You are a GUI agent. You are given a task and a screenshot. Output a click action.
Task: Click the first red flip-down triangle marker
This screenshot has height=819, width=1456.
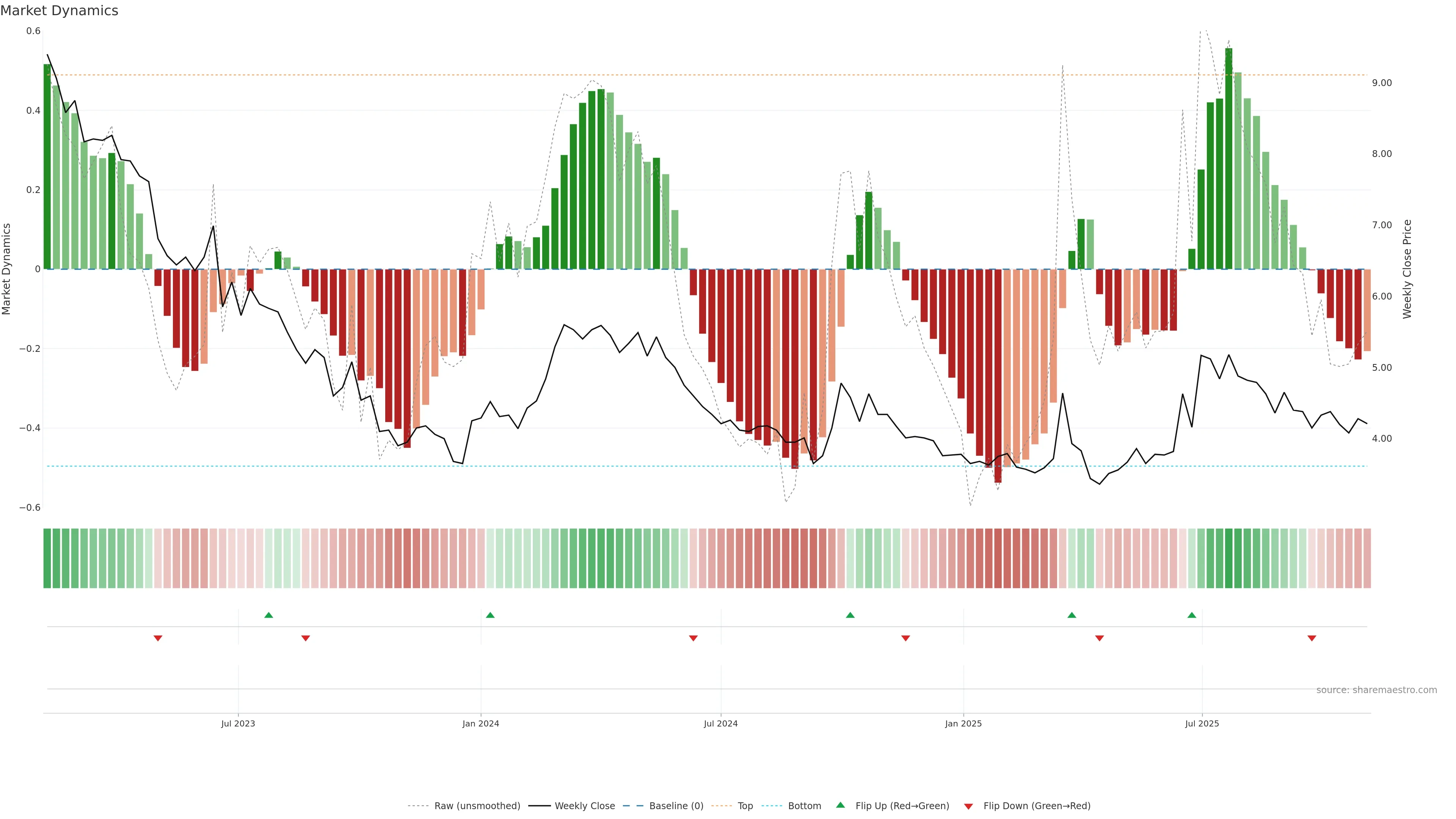tap(158, 638)
